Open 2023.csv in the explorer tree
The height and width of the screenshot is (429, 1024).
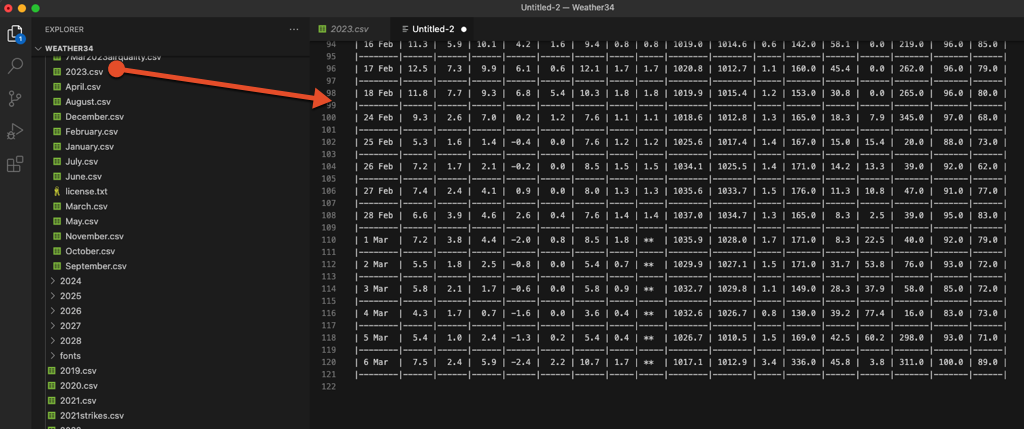(84, 72)
